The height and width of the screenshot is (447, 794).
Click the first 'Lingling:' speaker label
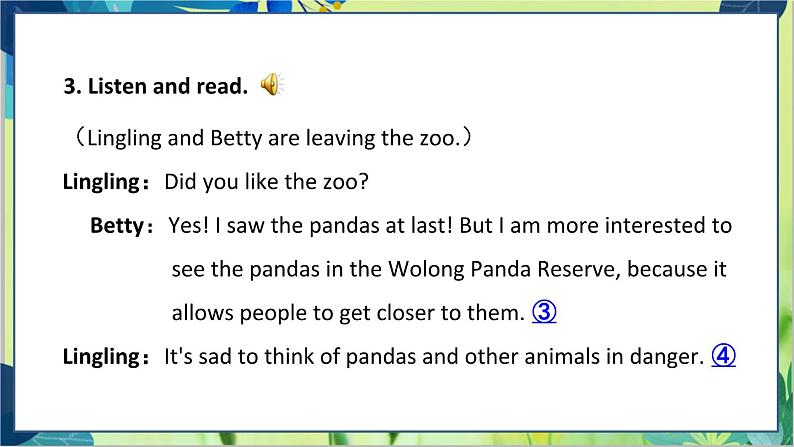(x=106, y=182)
